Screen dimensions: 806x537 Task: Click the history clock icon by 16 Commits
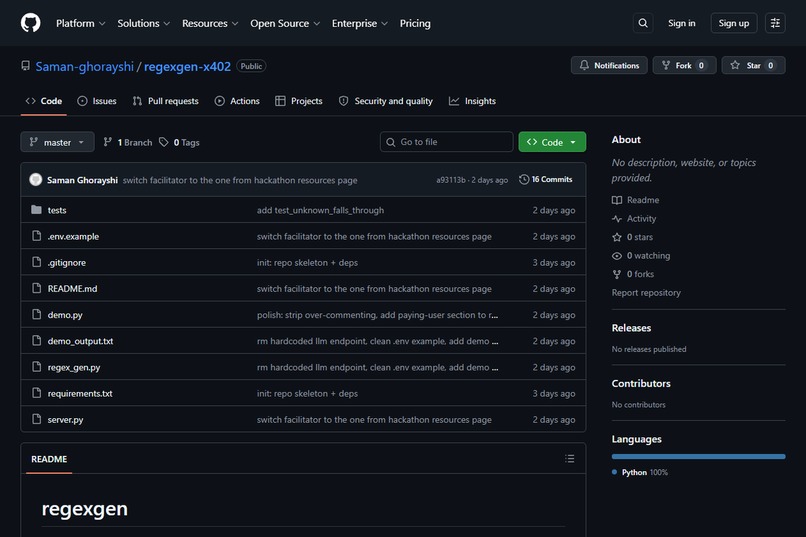[524, 179]
